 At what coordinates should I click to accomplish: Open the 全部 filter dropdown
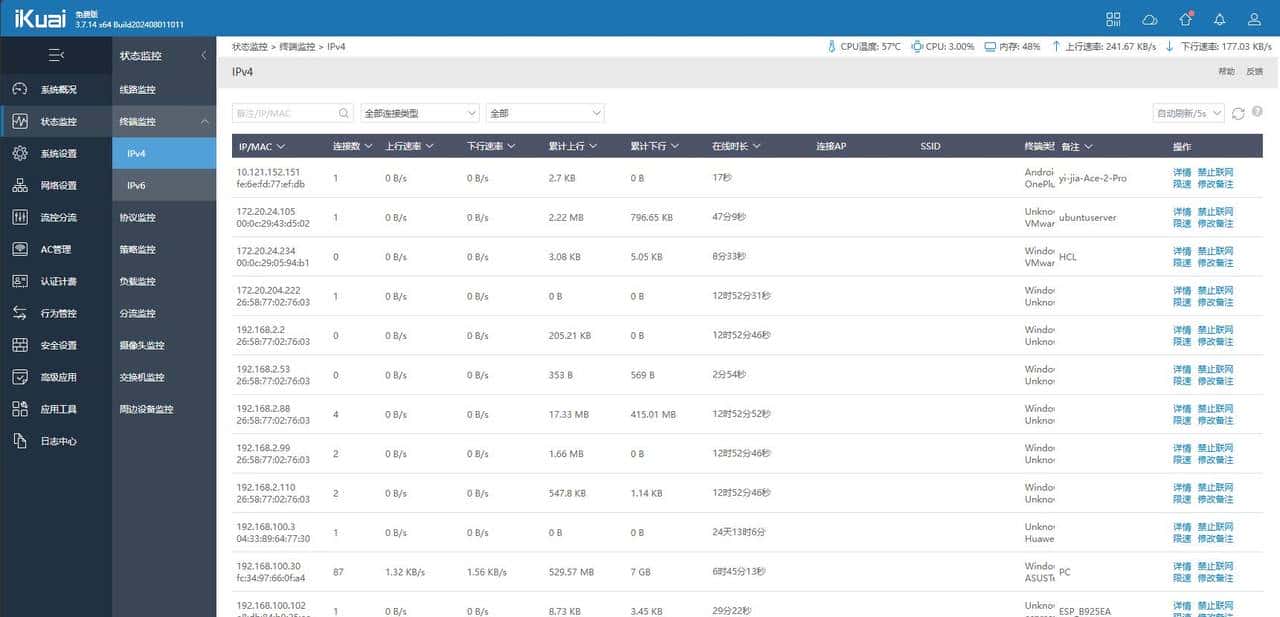tap(545, 113)
